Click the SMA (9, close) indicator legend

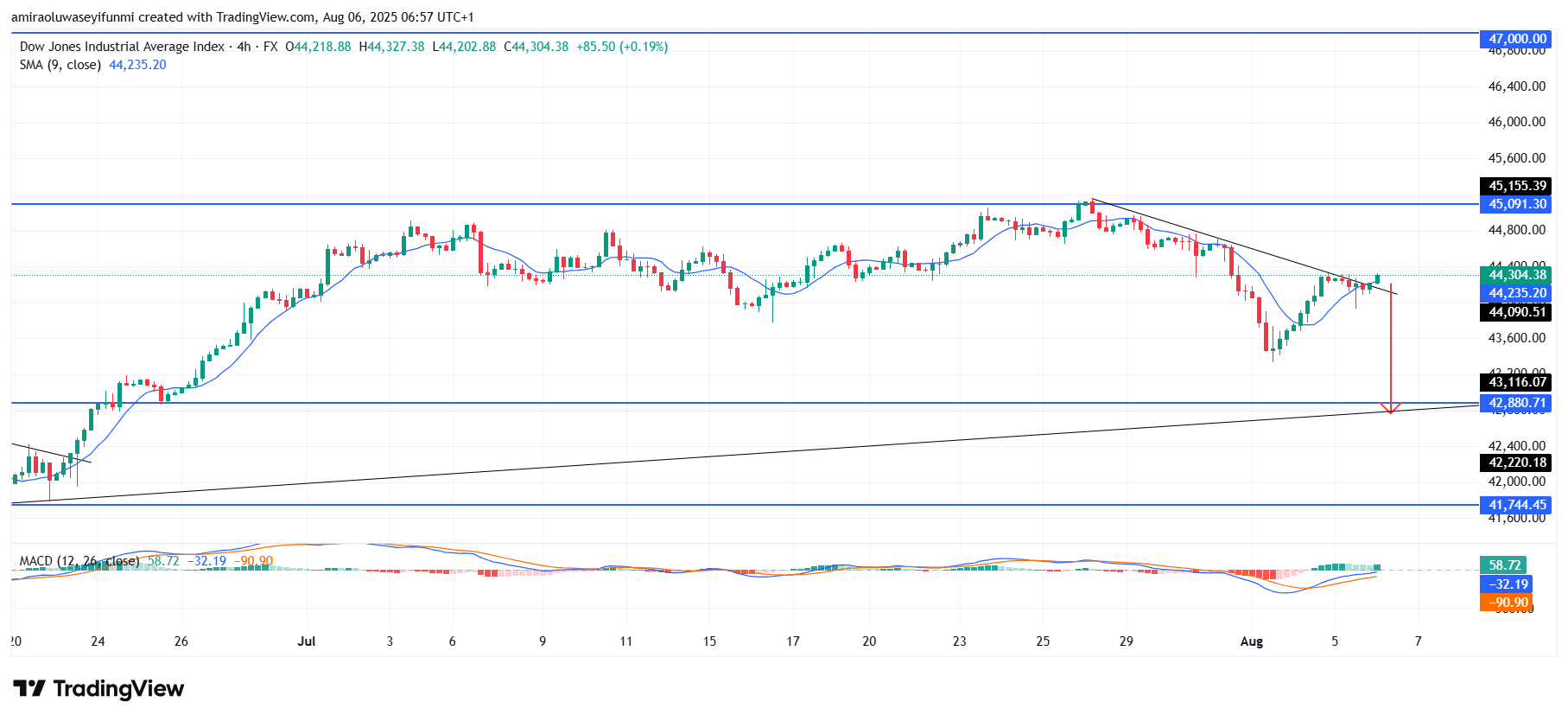point(60,65)
